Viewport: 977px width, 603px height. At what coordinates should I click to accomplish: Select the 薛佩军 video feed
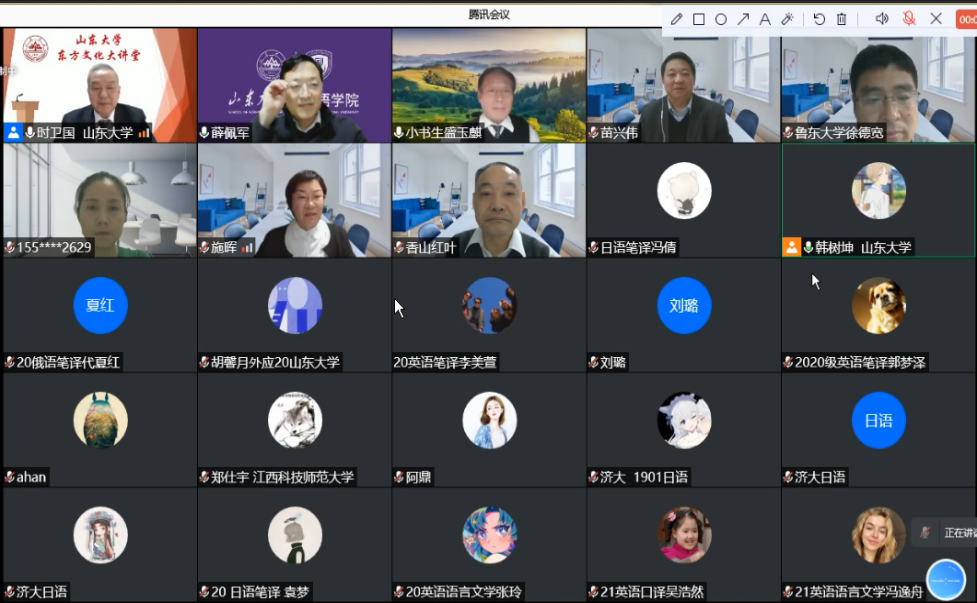click(294, 85)
